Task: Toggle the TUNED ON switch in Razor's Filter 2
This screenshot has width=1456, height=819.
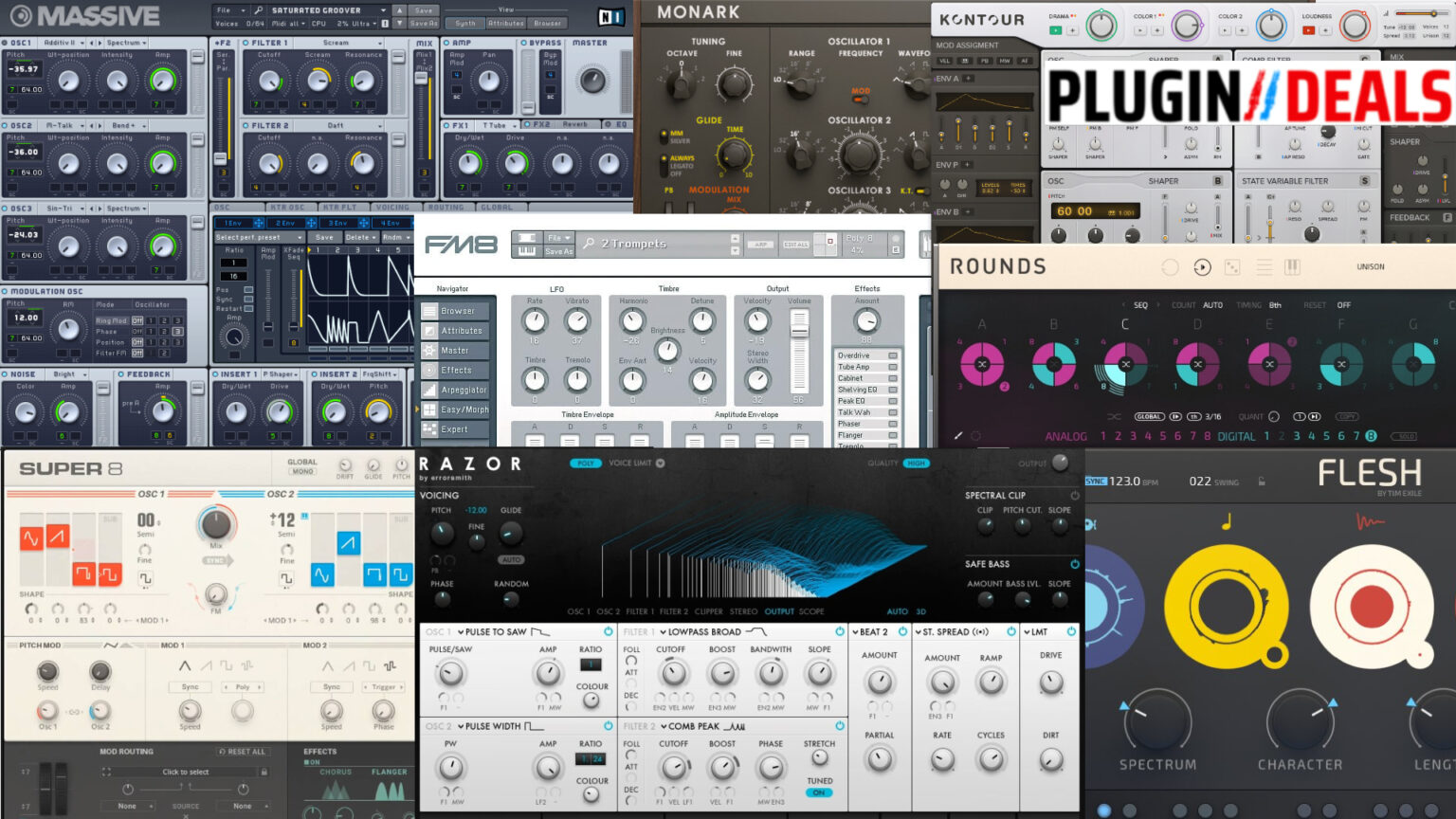Action: 819,792
